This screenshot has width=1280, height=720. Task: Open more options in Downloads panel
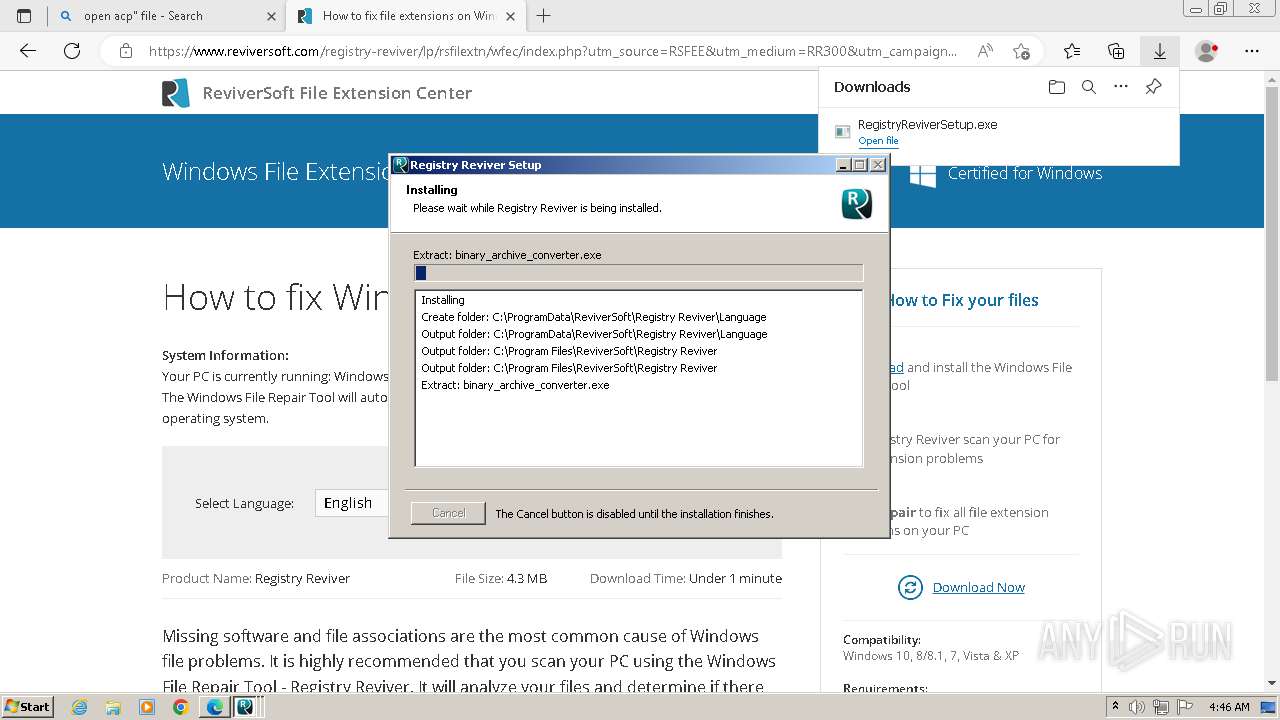[x=1121, y=87]
